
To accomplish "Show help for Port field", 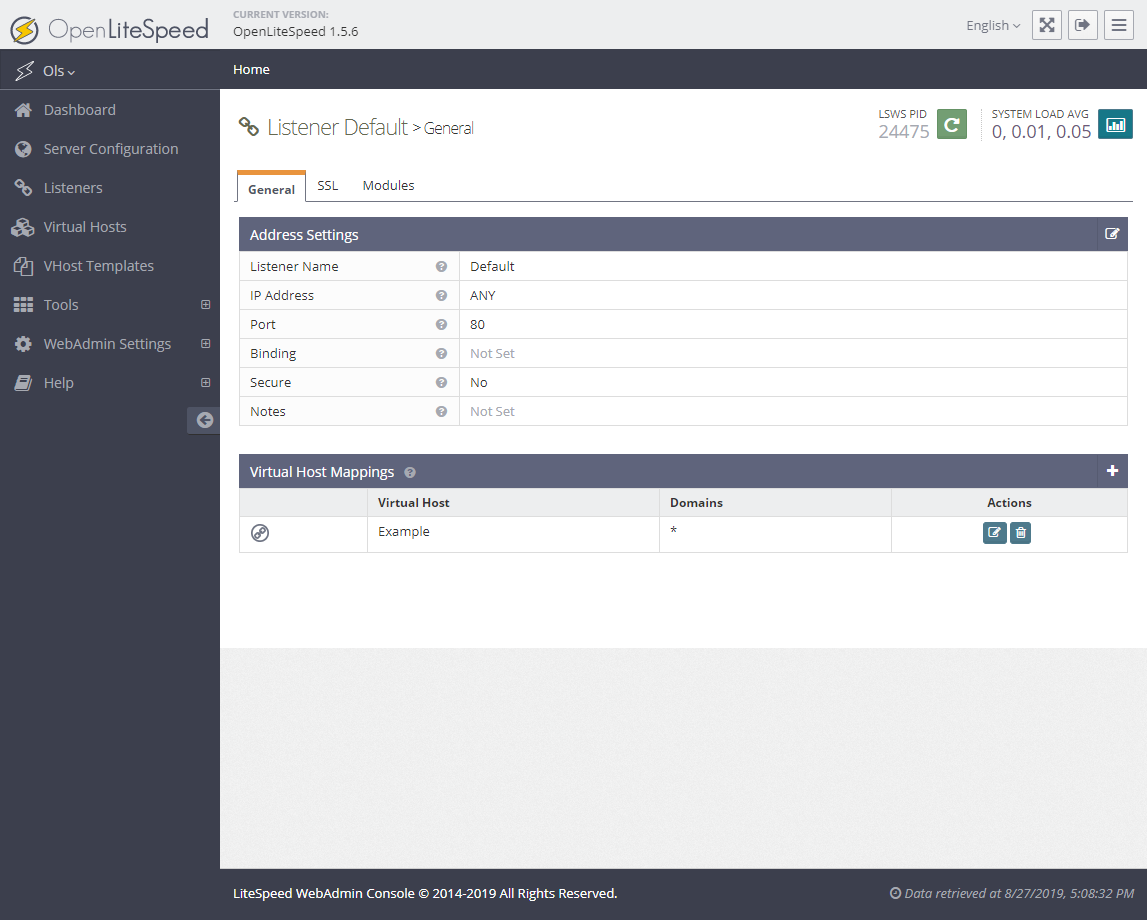I will coord(441,325).
